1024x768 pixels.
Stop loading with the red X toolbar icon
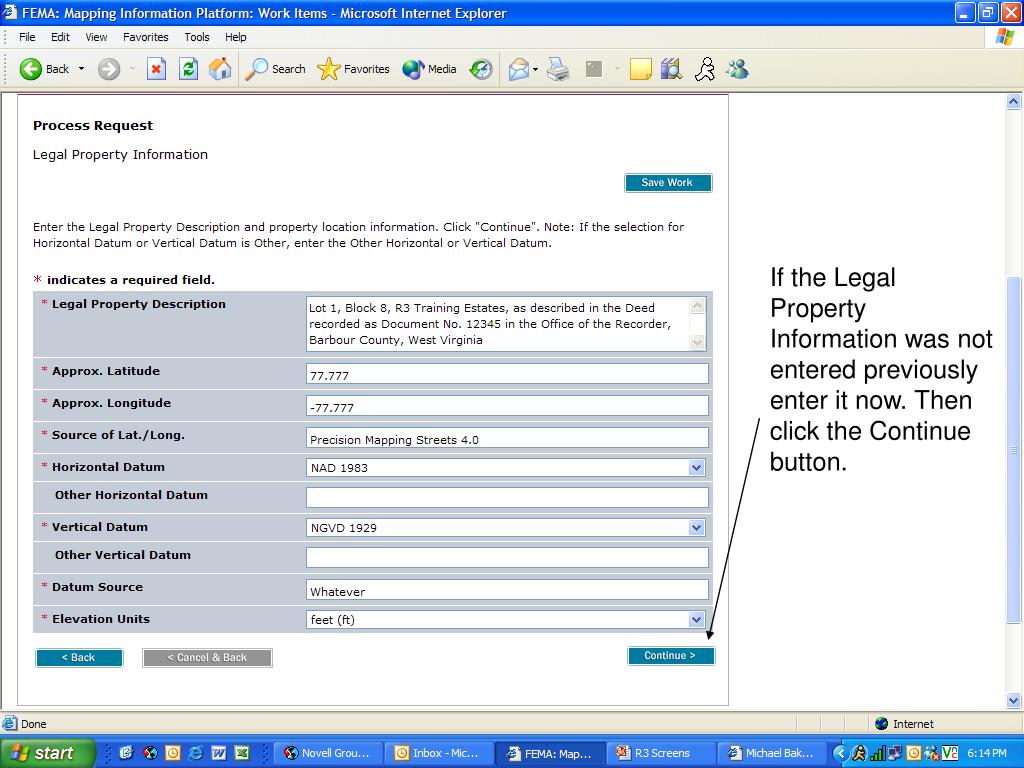click(156, 69)
